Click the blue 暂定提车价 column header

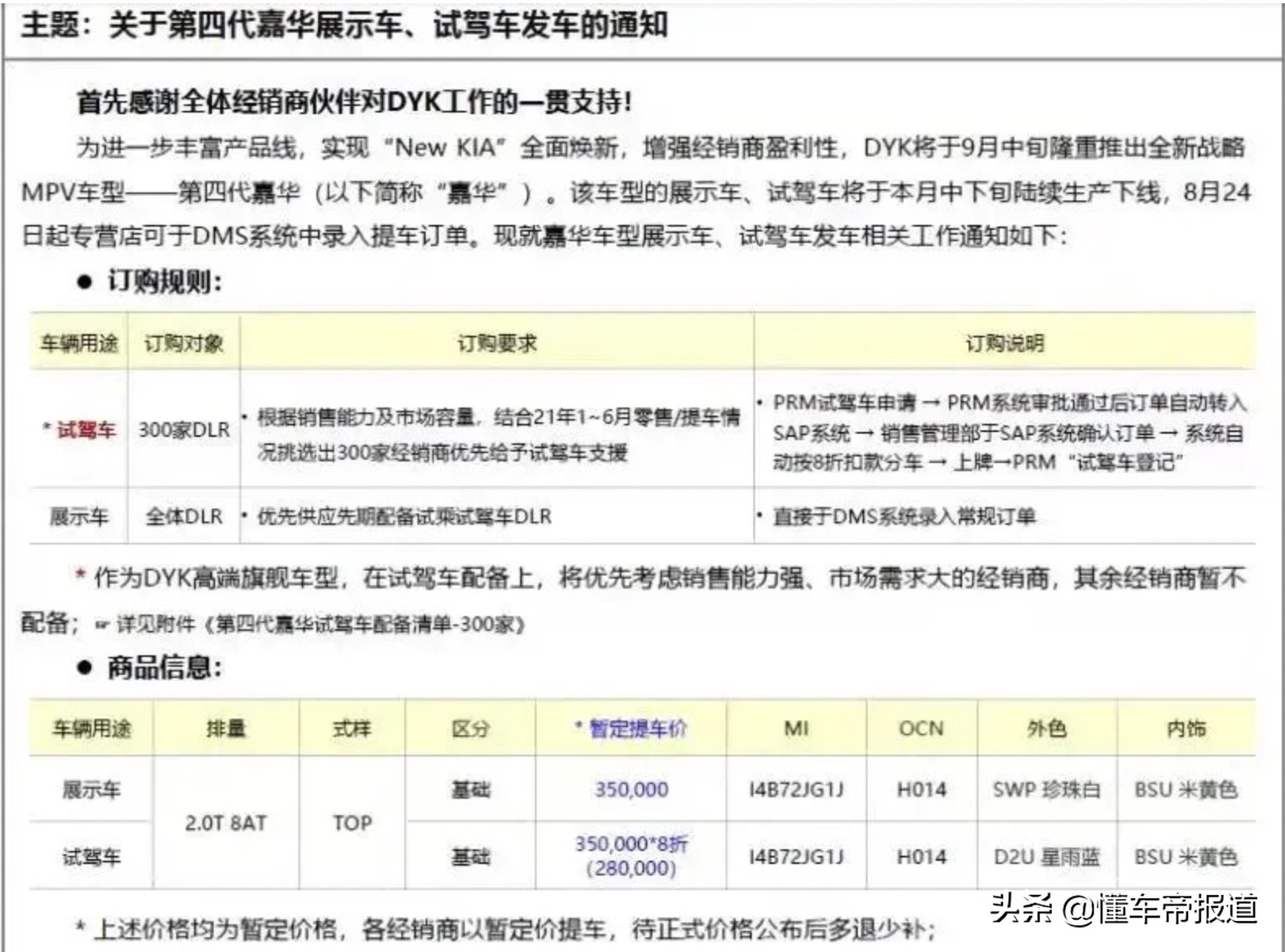631,728
